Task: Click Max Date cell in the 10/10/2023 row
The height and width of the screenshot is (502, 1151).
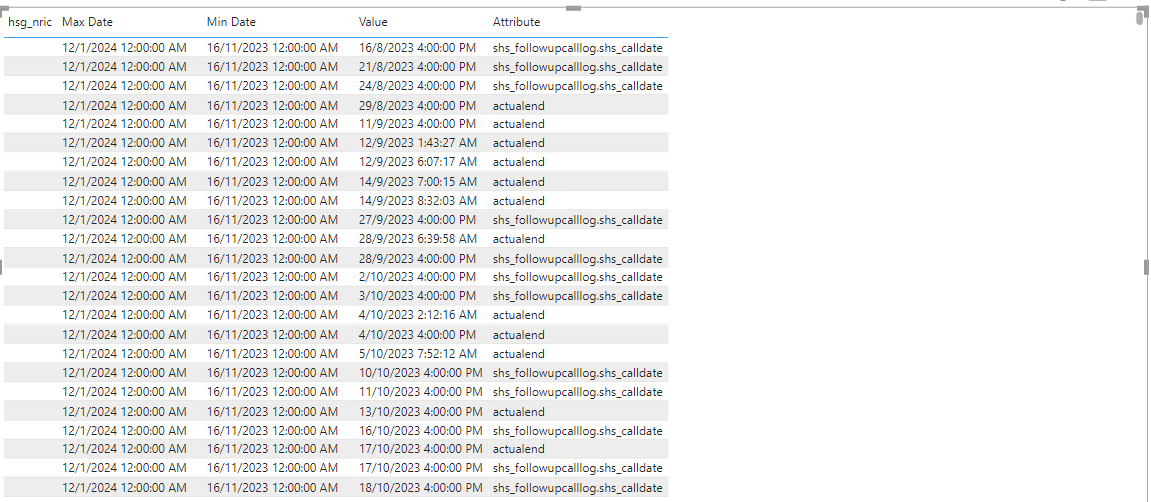Action: click(x=124, y=374)
